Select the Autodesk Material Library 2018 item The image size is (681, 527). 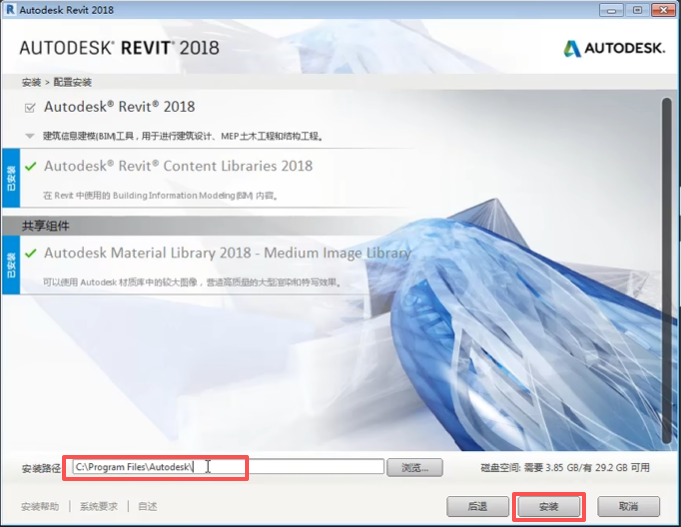click(x=226, y=253)
